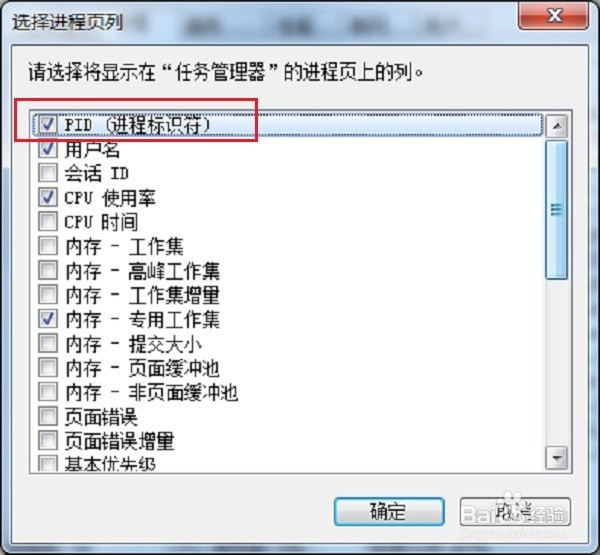Screen dimensions: 600x555
Task: Click the 取消 button
Action: click(x=515, y=511)
